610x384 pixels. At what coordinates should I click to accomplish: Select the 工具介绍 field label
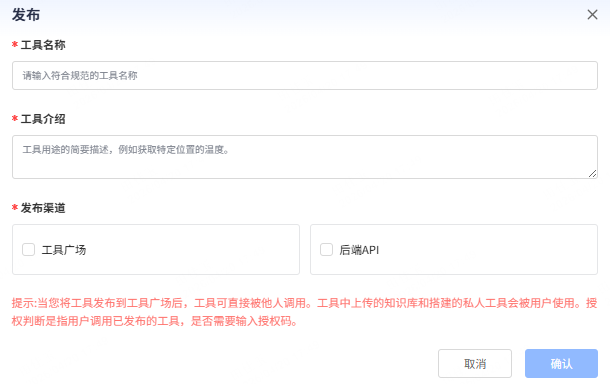pos(43,119)
